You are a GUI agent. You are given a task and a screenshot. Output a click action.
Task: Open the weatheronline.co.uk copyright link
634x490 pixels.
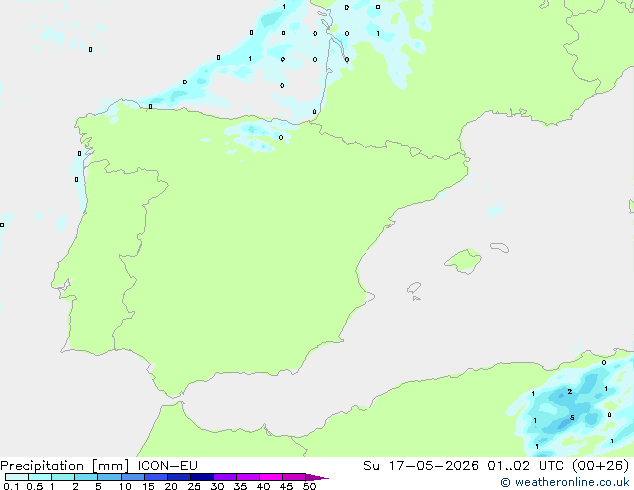pyautogui.click(x=565, y=482)
